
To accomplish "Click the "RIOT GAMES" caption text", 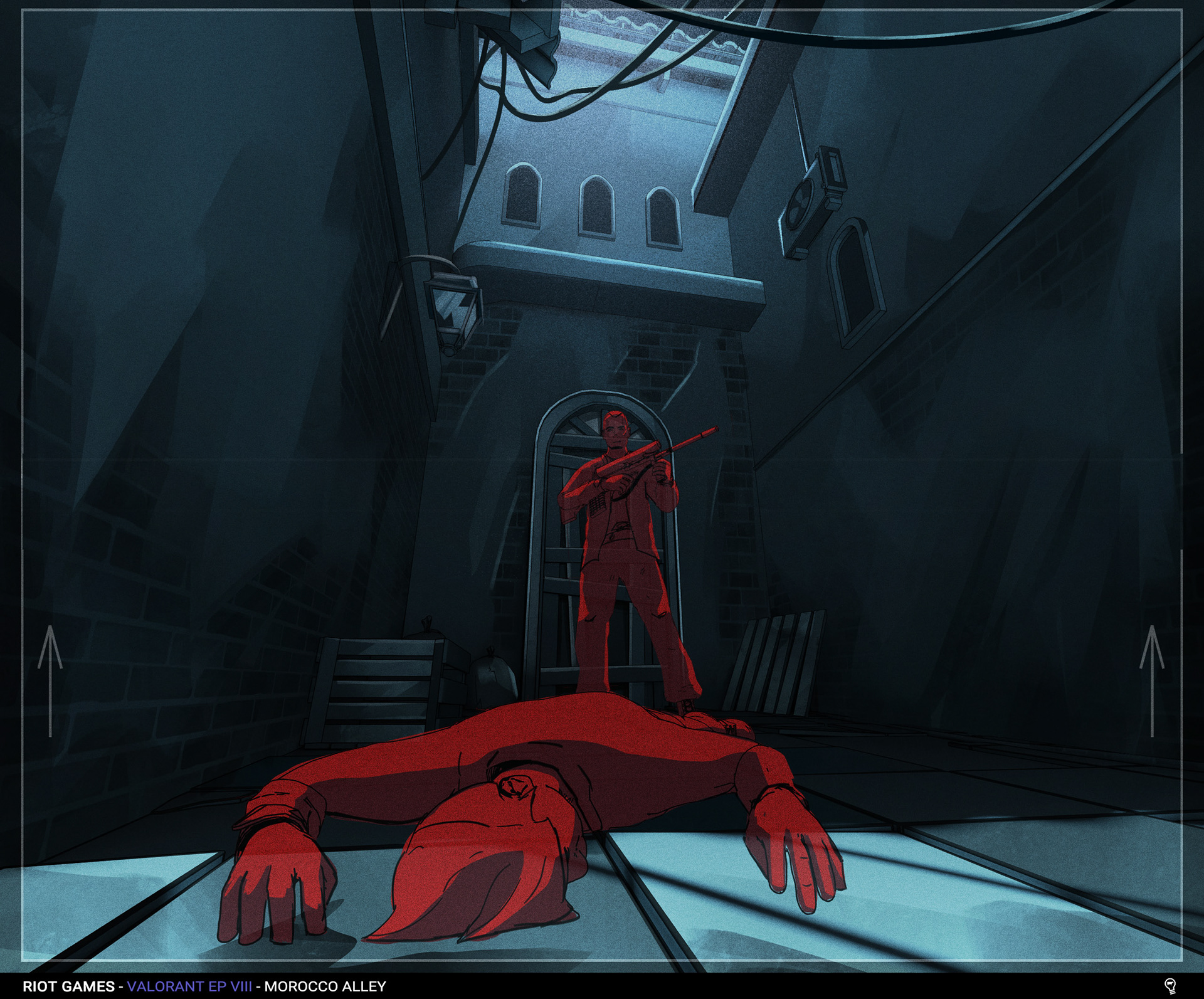I will point(69,986).
